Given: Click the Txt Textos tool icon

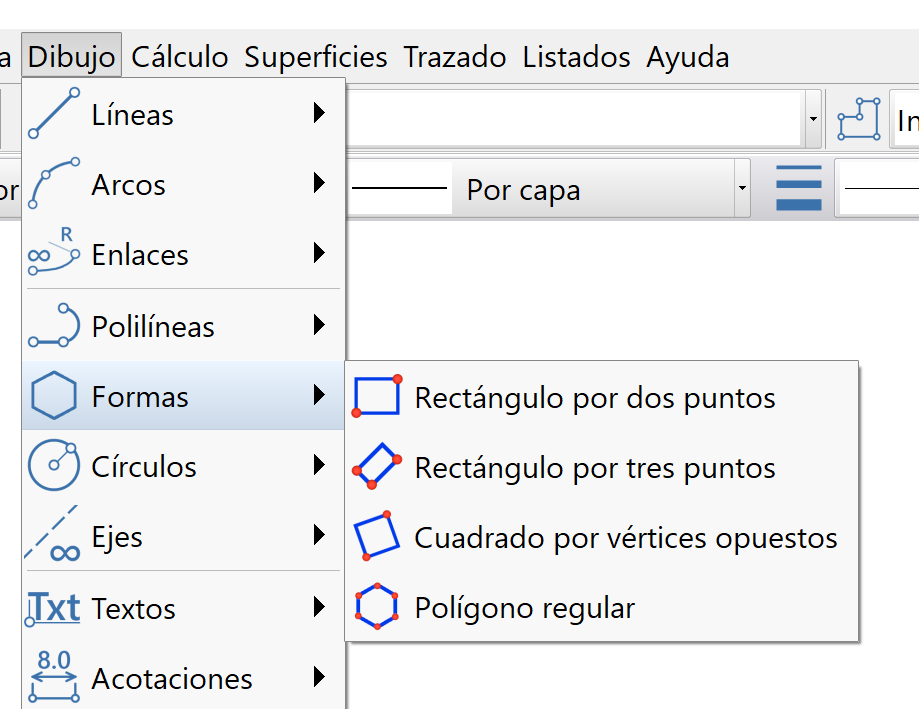Looking at the screenshot, I should [52, 608].
